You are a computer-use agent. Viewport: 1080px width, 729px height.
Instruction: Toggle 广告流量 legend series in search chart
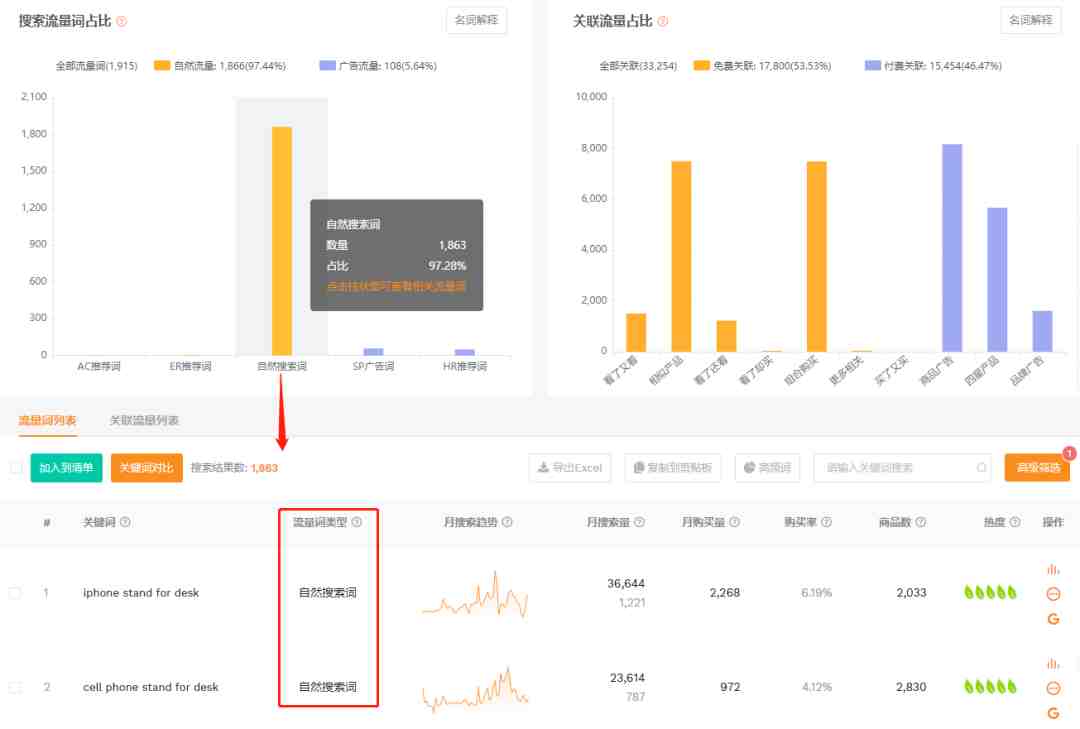coord(378,66)
